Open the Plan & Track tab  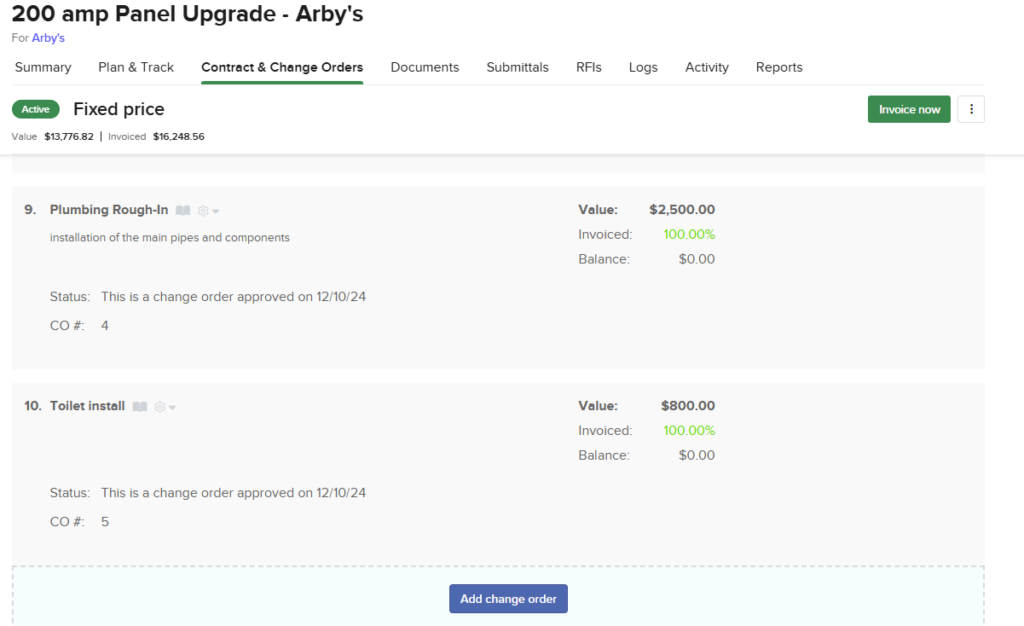coord(136,67)
